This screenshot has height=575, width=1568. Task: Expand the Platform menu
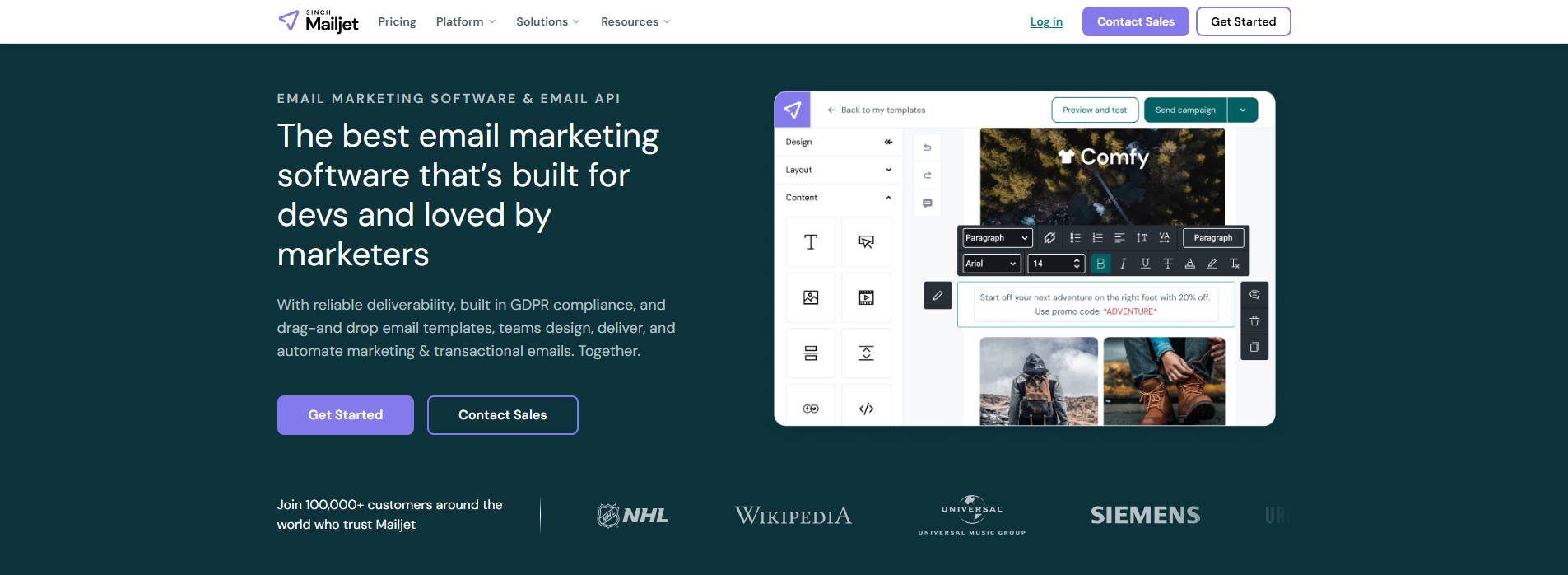(466, 21)
